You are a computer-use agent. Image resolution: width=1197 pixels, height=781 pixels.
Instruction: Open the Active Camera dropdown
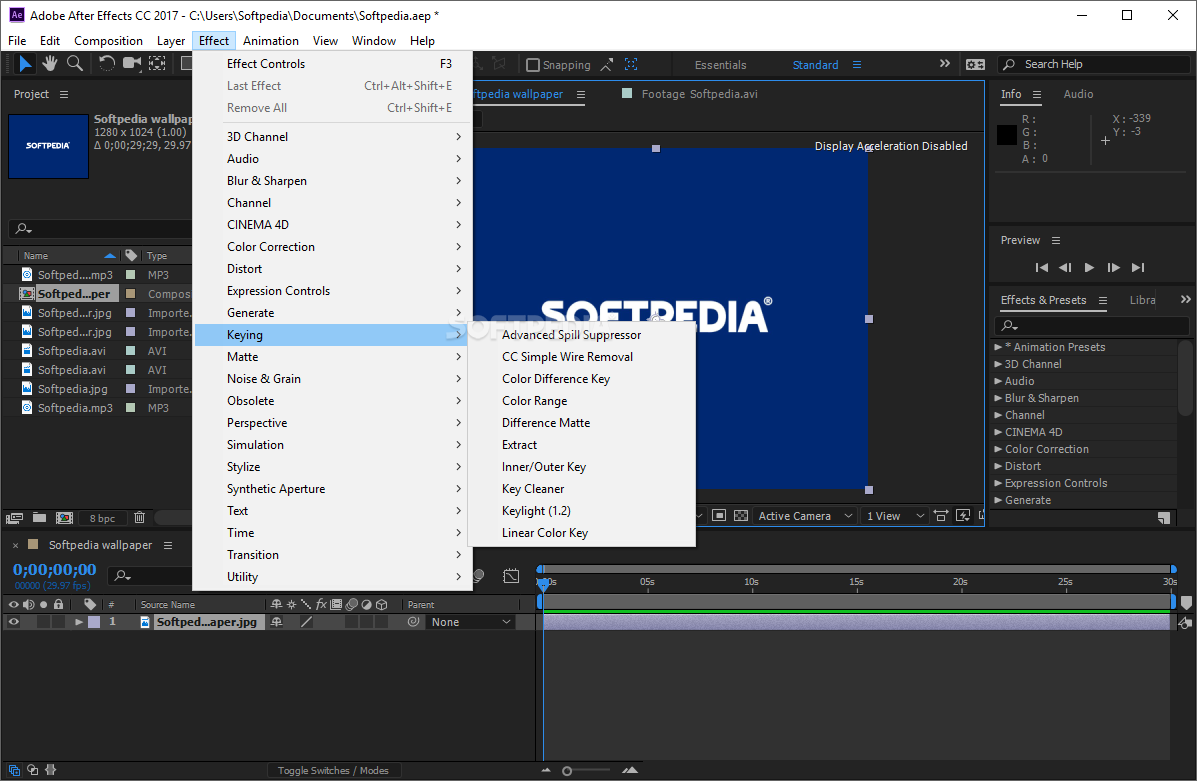(x=804, y=516)
